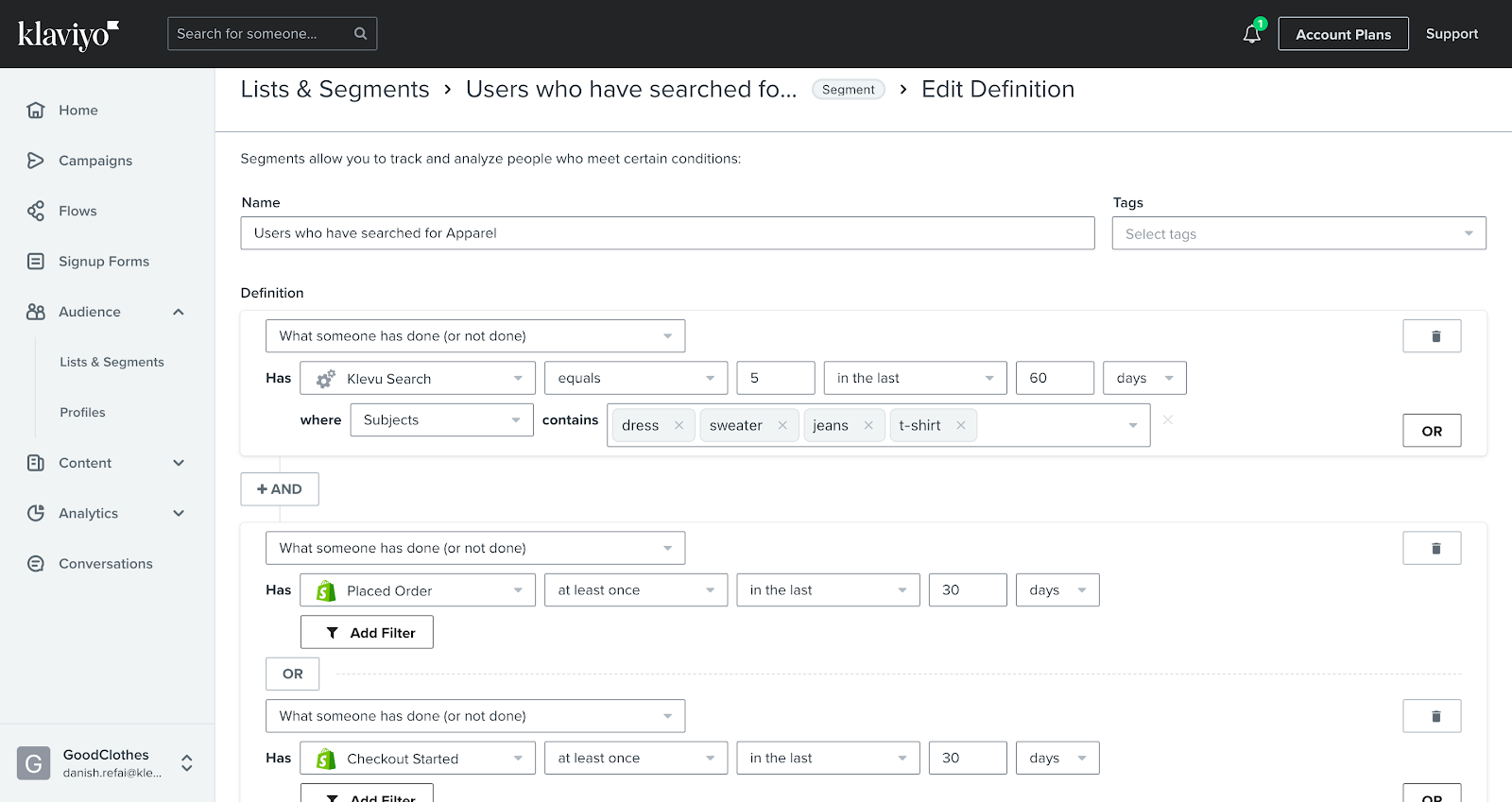Remove the 'dress' tag from subjects
The image size is (1512, 802).
(x=679, y=426)
